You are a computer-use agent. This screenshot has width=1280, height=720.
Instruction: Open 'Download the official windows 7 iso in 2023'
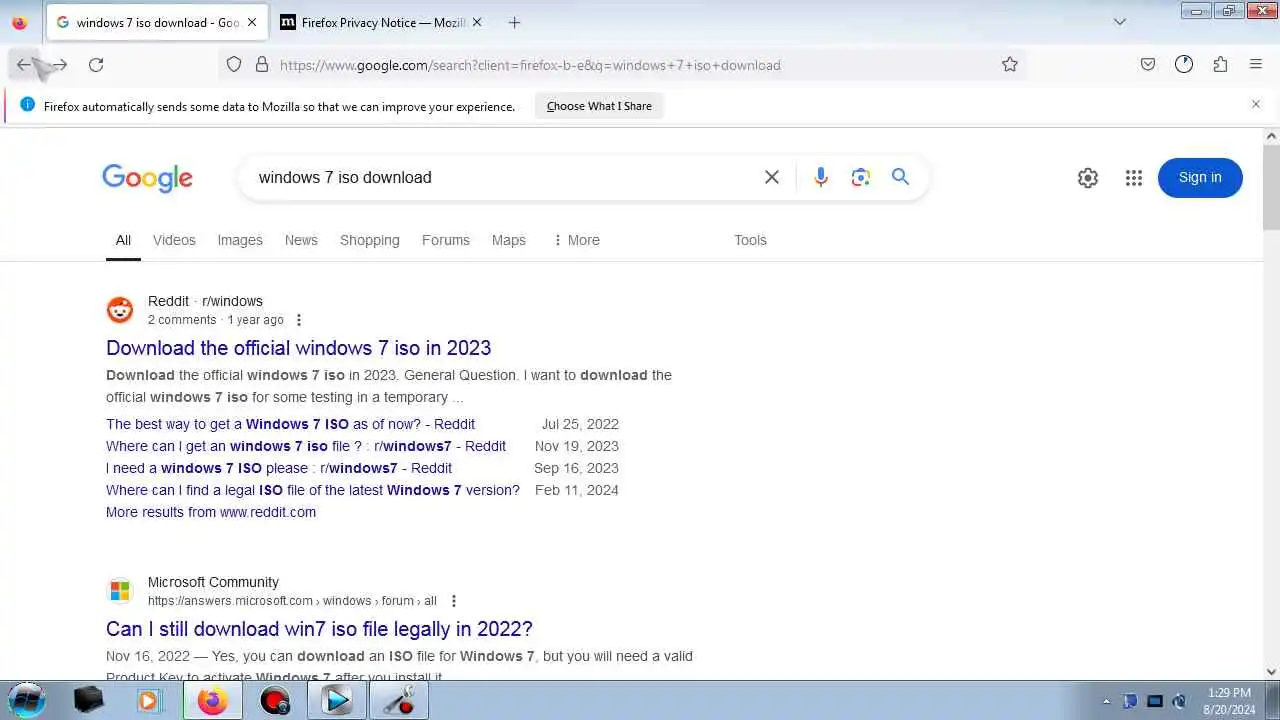299,348
